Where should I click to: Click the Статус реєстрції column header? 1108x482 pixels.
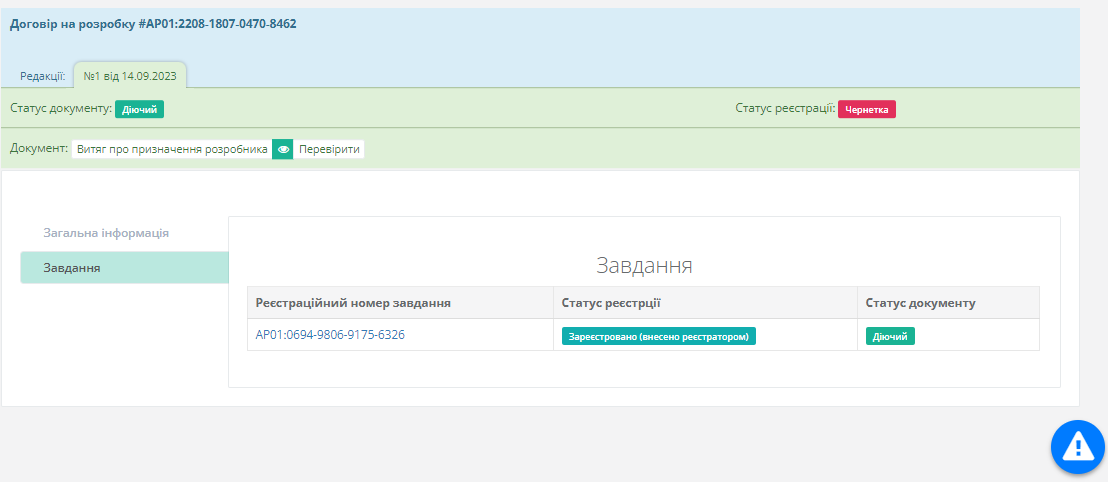(x=611, y=303)
